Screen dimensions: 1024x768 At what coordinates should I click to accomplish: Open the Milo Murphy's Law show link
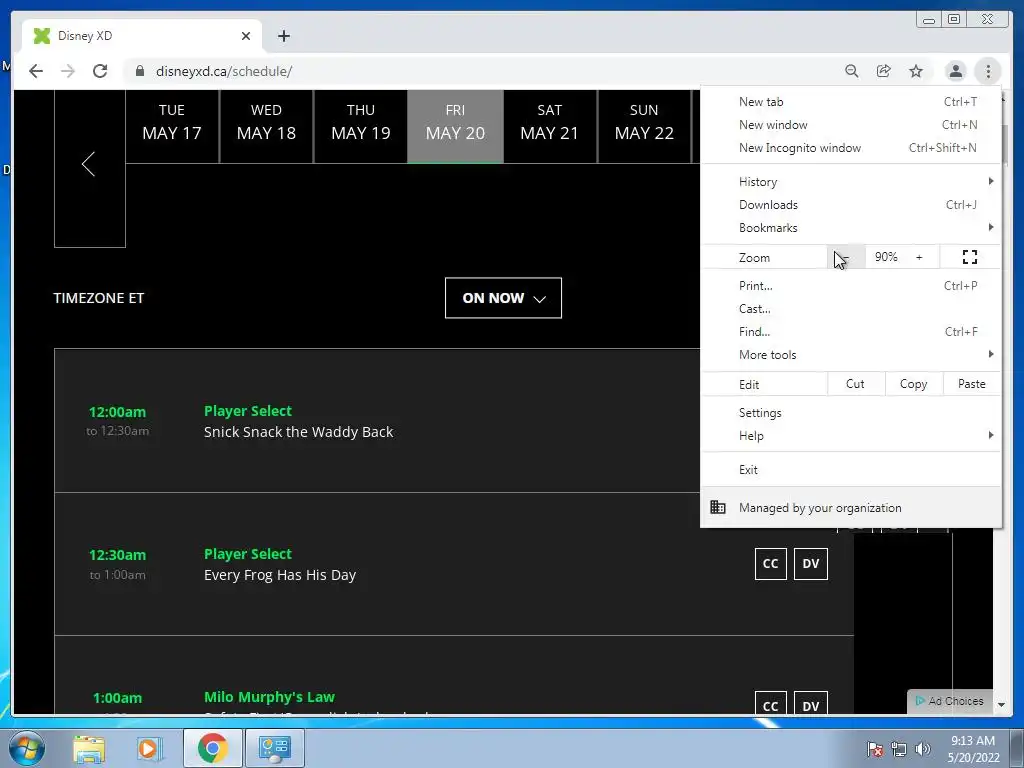pos(269,697)
